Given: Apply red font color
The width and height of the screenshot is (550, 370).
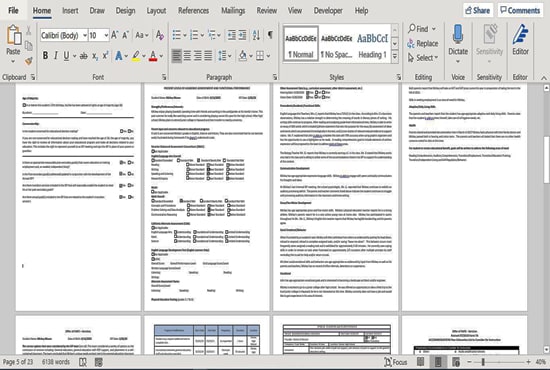Looking at the screenshot, I should pyautogui.click(x=153, y=55).
